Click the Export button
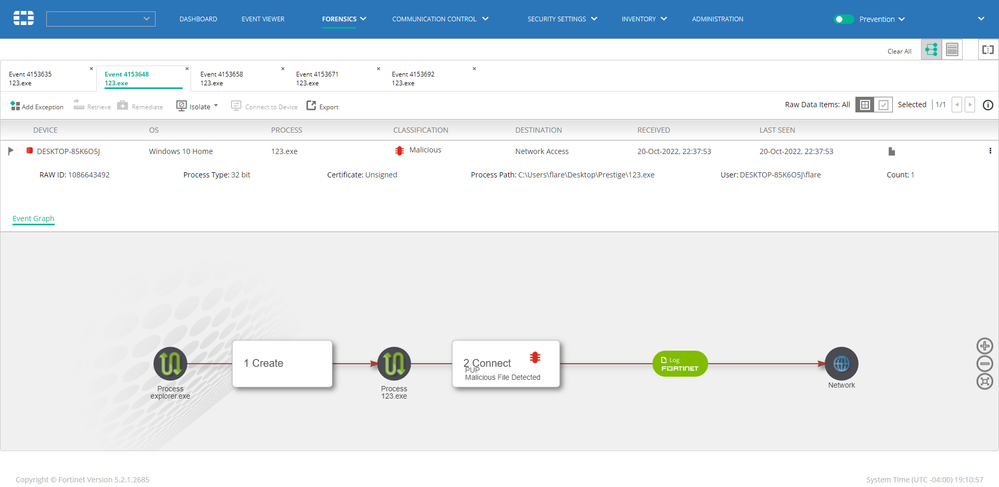This screenshot has width=999, height=487. coord(322,106)
